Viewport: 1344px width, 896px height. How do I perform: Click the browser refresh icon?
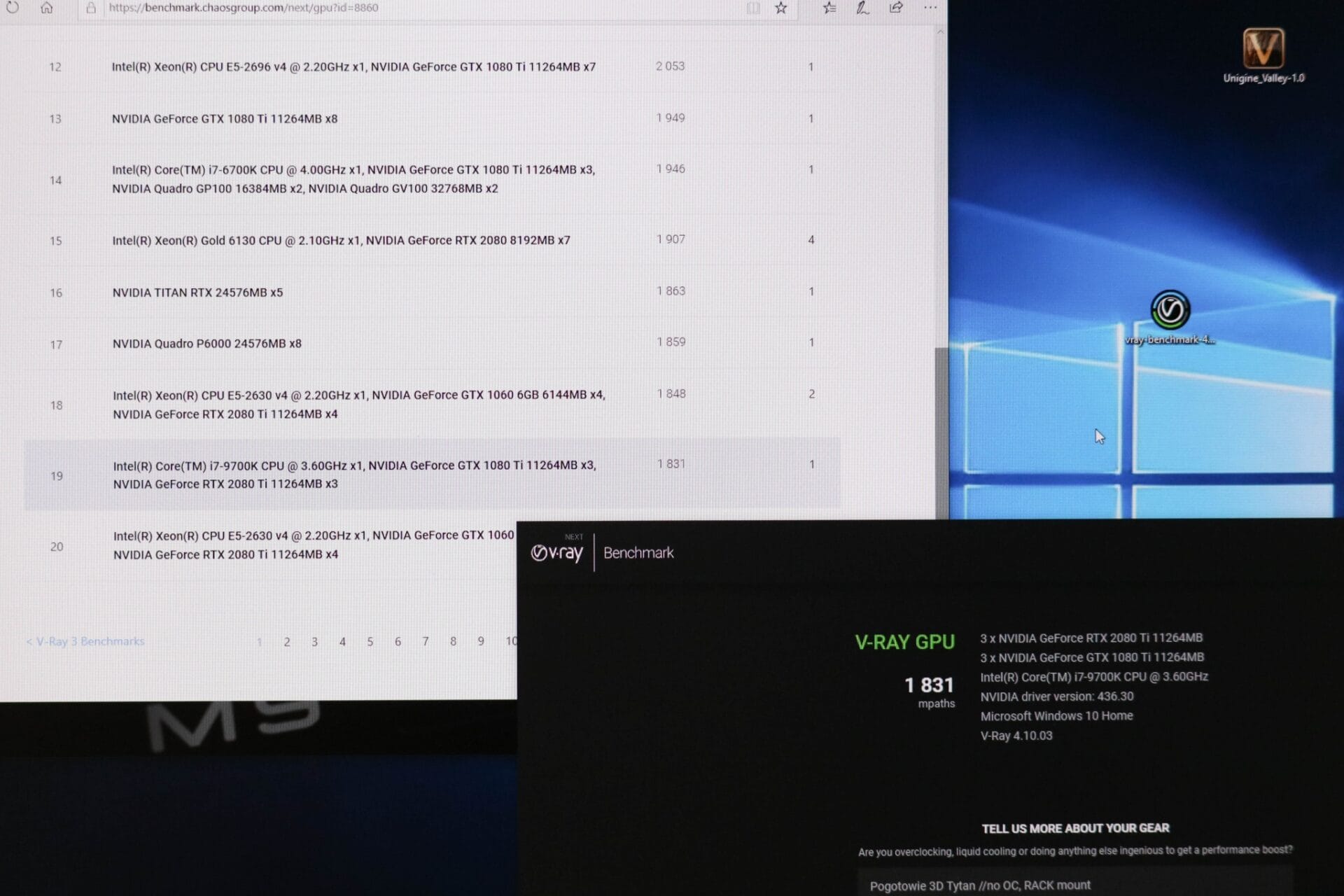(13, 8)
